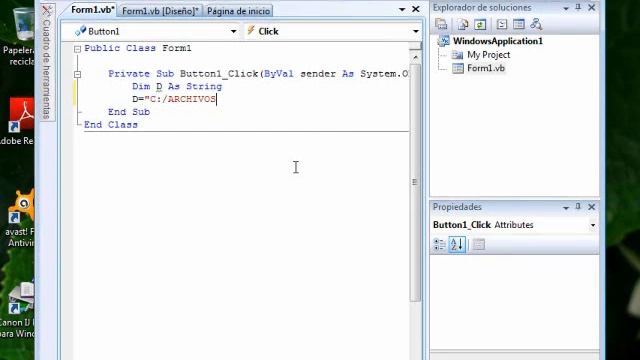Click the code editor vertical scrollbar thumb
Image resolution: width=640 pixels, height=360 pixels.
[415, 182]
